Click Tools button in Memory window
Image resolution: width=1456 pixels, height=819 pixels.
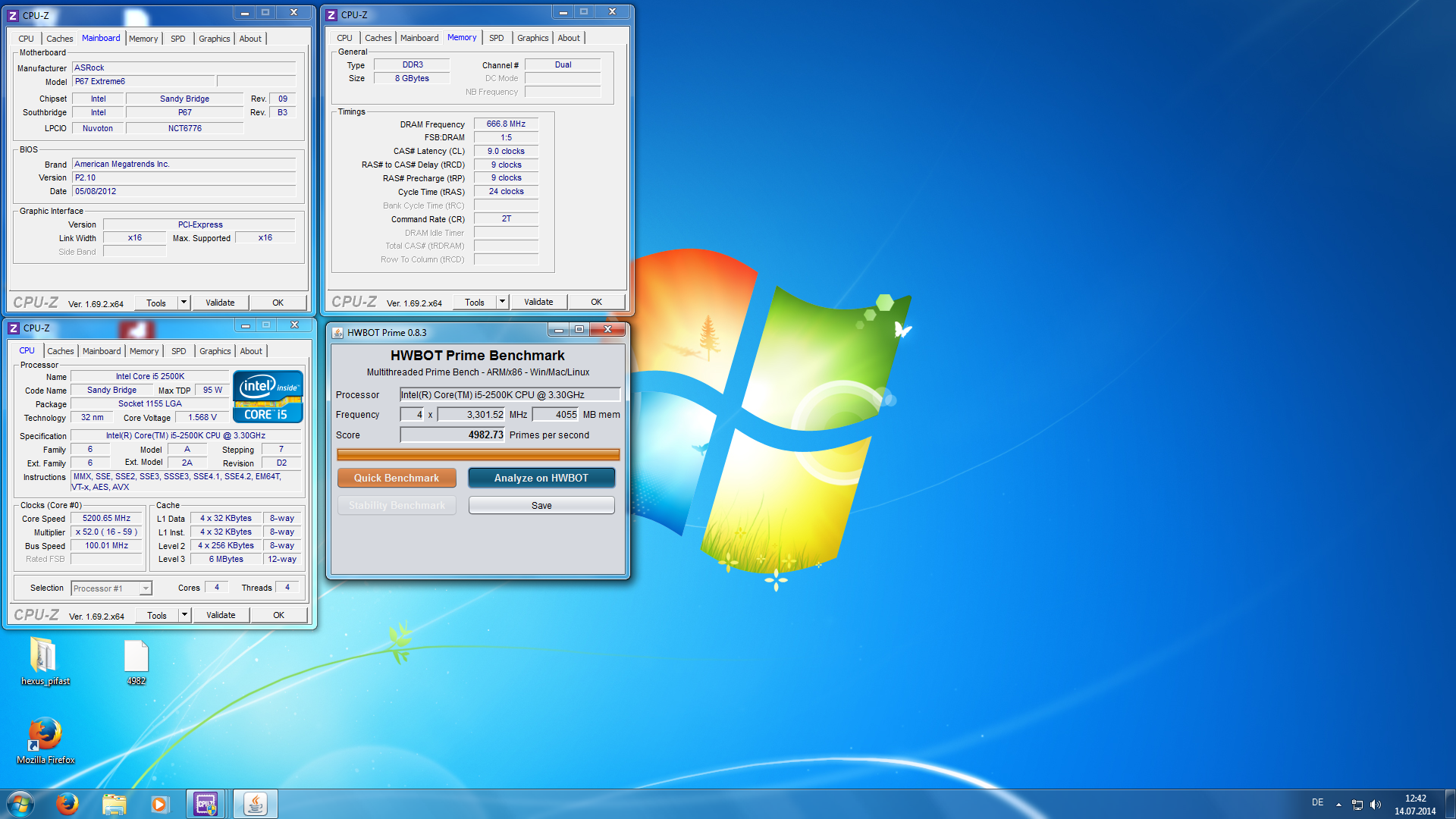[475, 302]
